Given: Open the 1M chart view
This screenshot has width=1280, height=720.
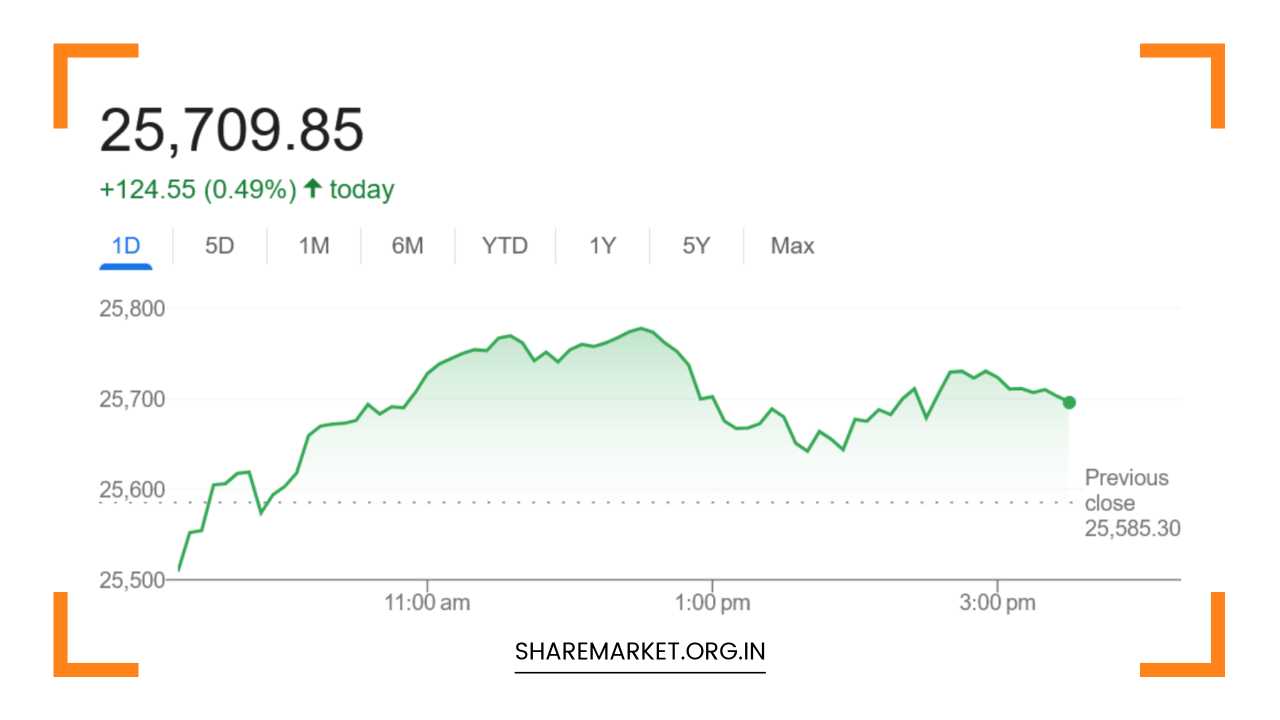Looking at the screenshot, I should 313,246.
